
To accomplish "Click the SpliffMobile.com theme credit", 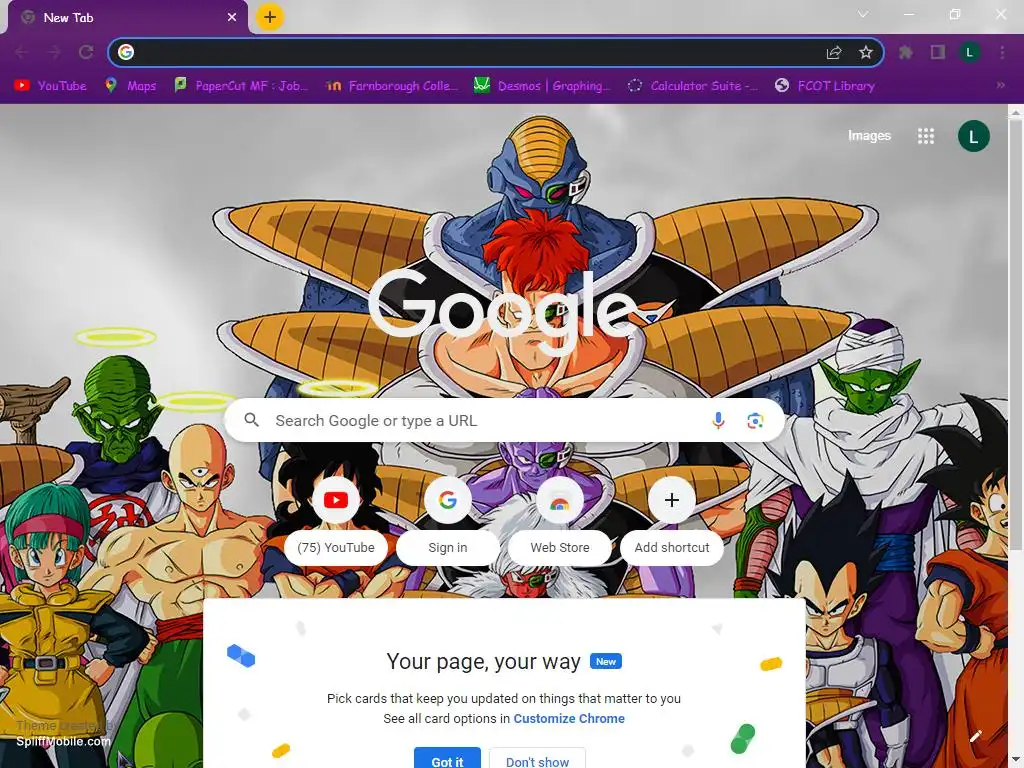I will pos(63,741).
